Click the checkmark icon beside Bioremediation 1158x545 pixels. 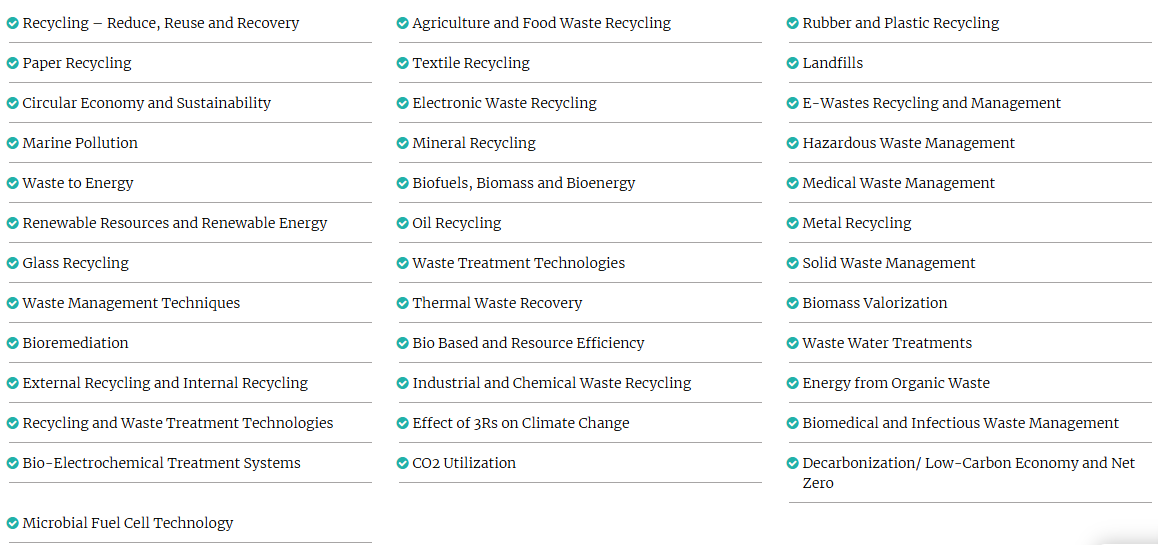pos(13,343)
